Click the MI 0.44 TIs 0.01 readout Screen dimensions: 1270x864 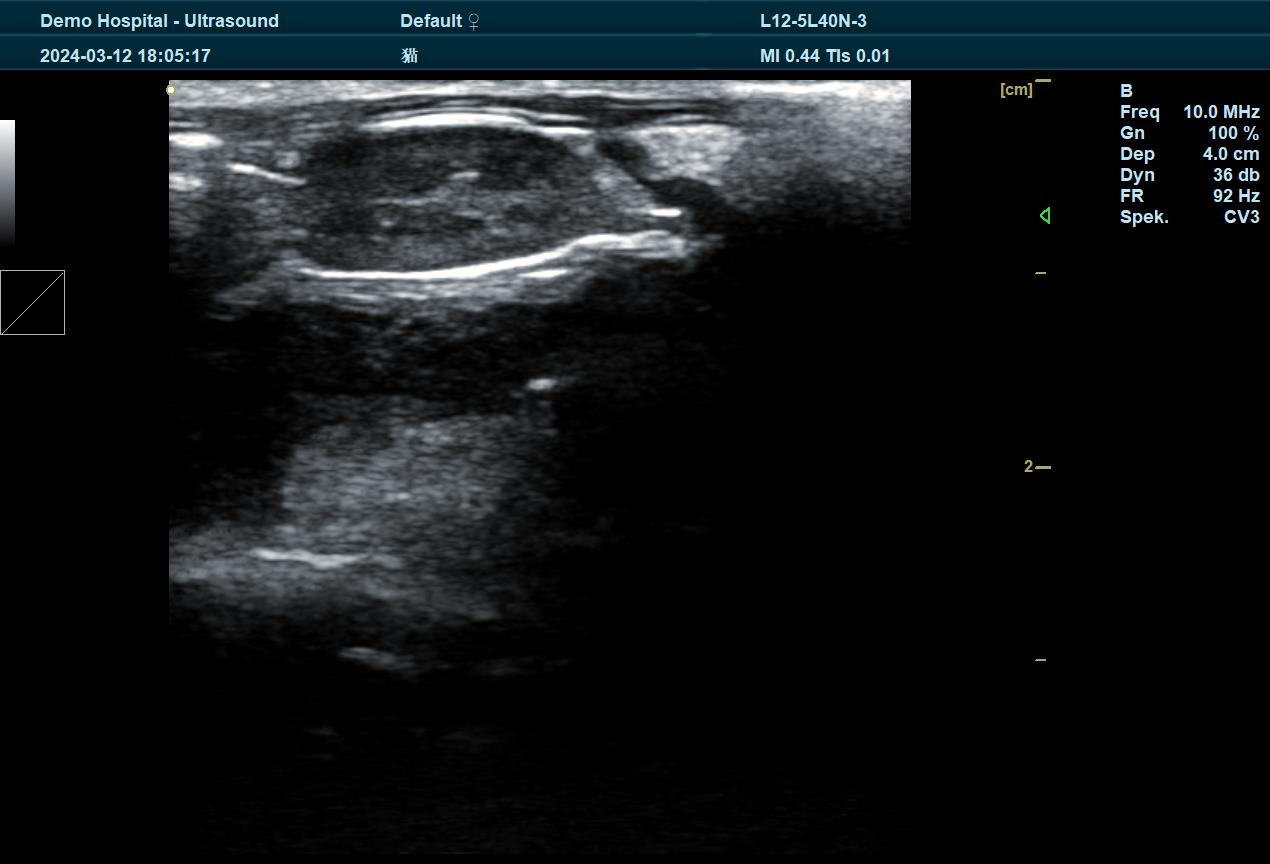pyautogui.click(x=824, y=56)
